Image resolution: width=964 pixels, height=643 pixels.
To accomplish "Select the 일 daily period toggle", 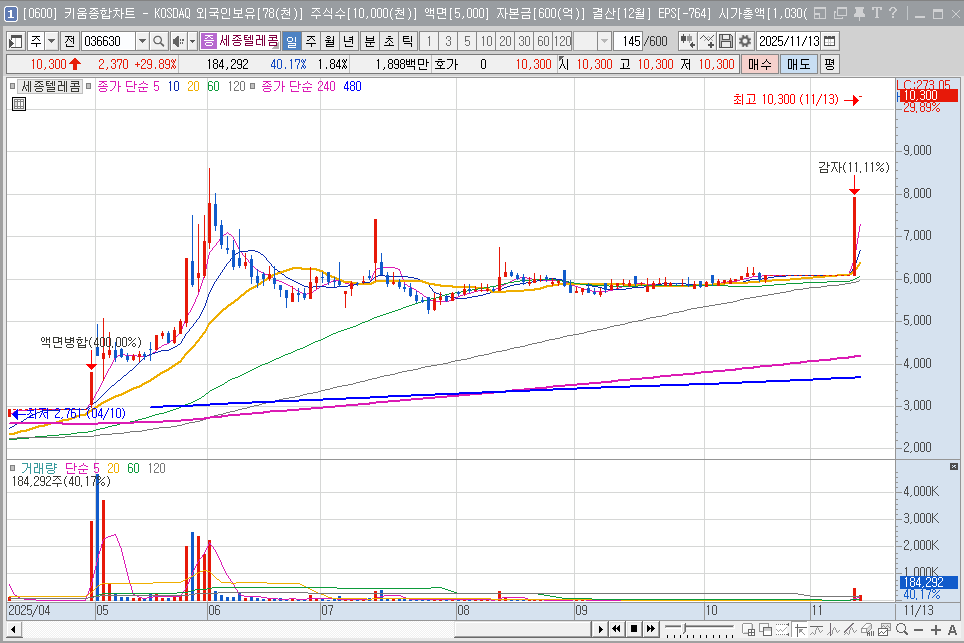I will point(291,41).
